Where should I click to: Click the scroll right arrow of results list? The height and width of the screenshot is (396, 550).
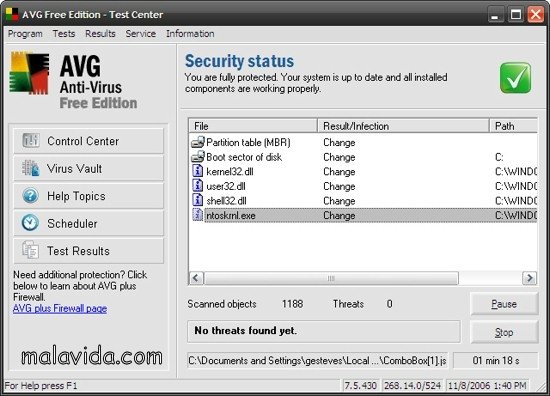pos(529,278)
